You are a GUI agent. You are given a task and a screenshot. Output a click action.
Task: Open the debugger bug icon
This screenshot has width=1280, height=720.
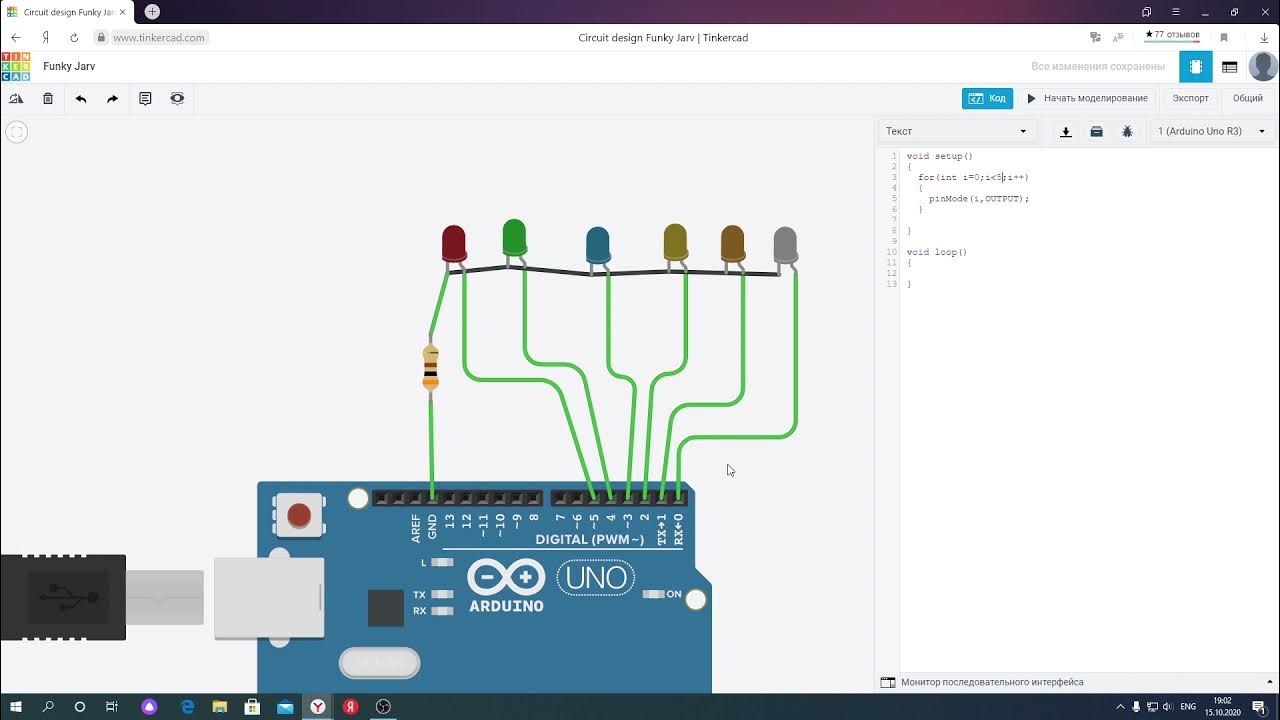pyautogui.click(x=1127, y=131)
